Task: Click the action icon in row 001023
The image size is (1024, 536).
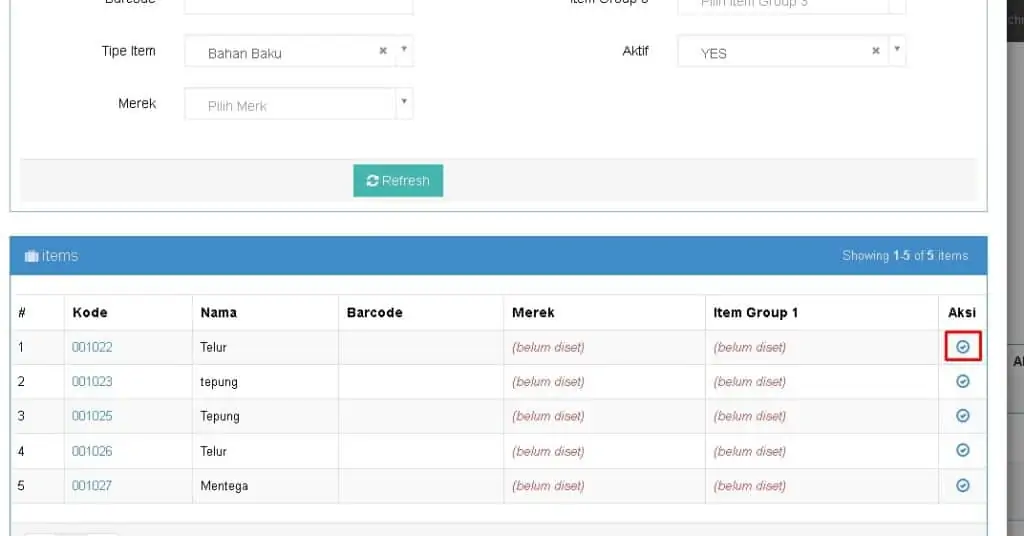Action: [x=962, y=381]
